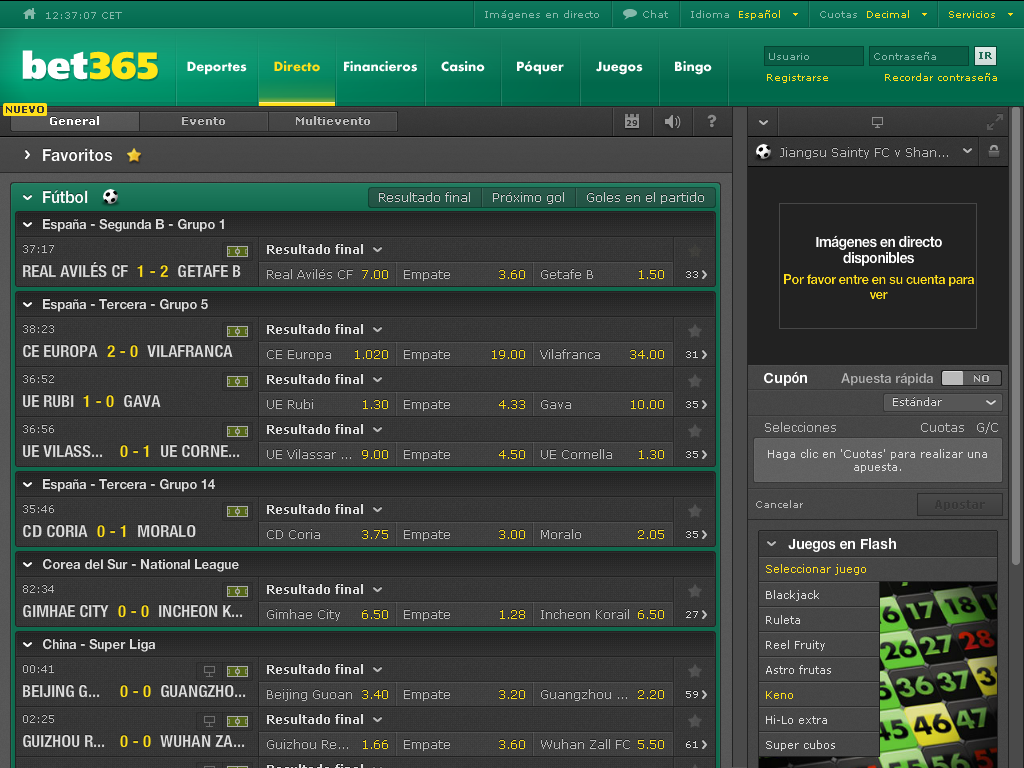This screenshot has width=1024, height=768.
Task: Open pitch view icon for Gimhae City match
Action: 237,591
